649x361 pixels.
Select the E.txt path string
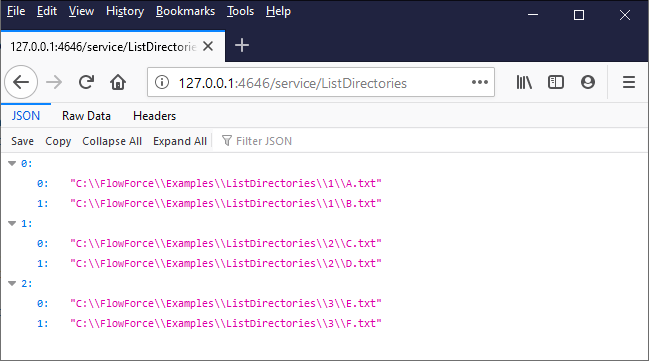226,303
